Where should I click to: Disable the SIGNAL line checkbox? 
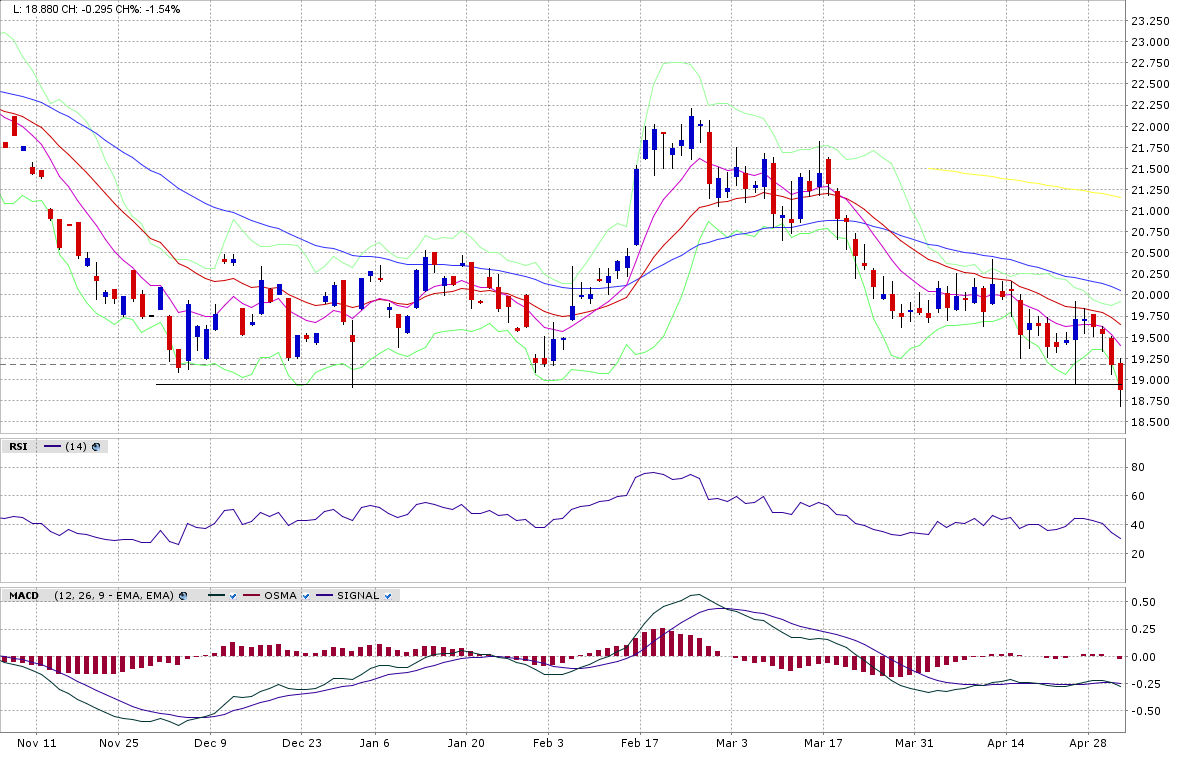[387, 596]
